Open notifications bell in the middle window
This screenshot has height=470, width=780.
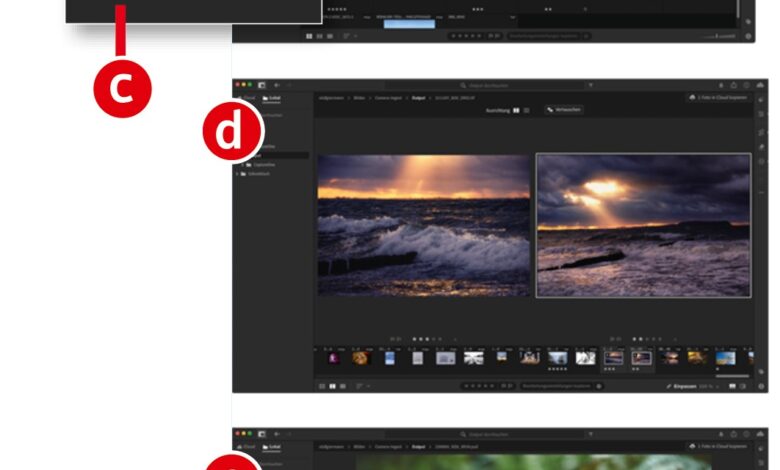pyautogui.click(x=721, y=86)
